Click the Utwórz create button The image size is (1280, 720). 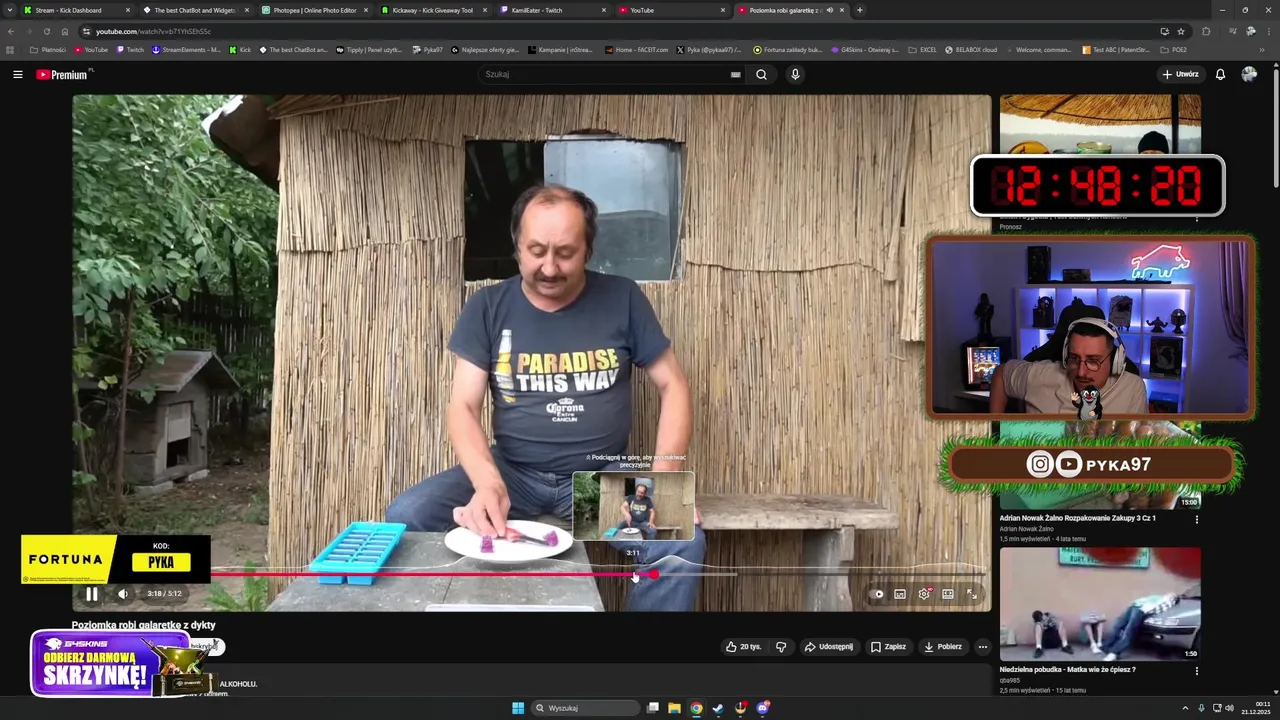[1180, 74]
